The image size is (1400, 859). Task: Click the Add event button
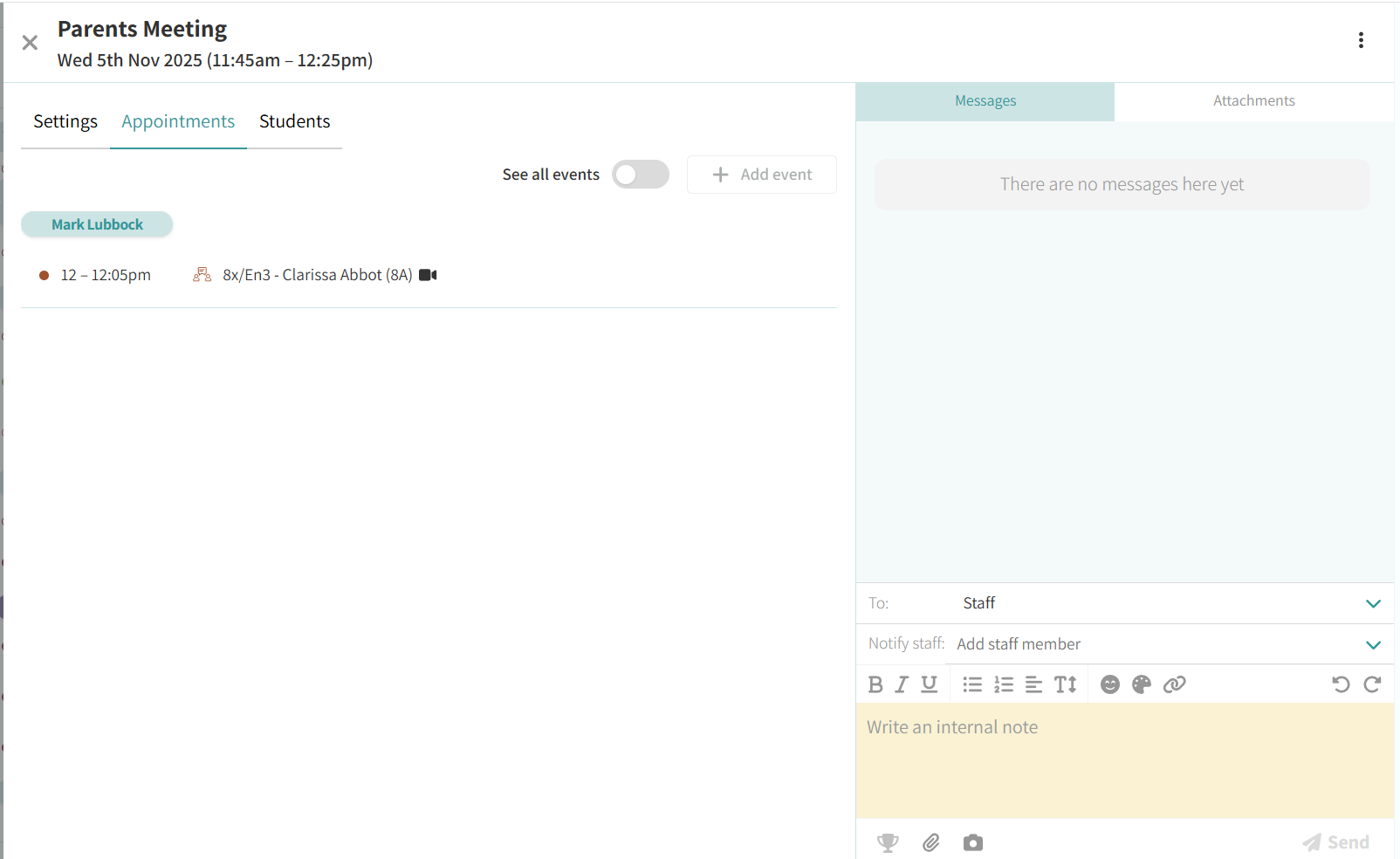coord(762,175)
